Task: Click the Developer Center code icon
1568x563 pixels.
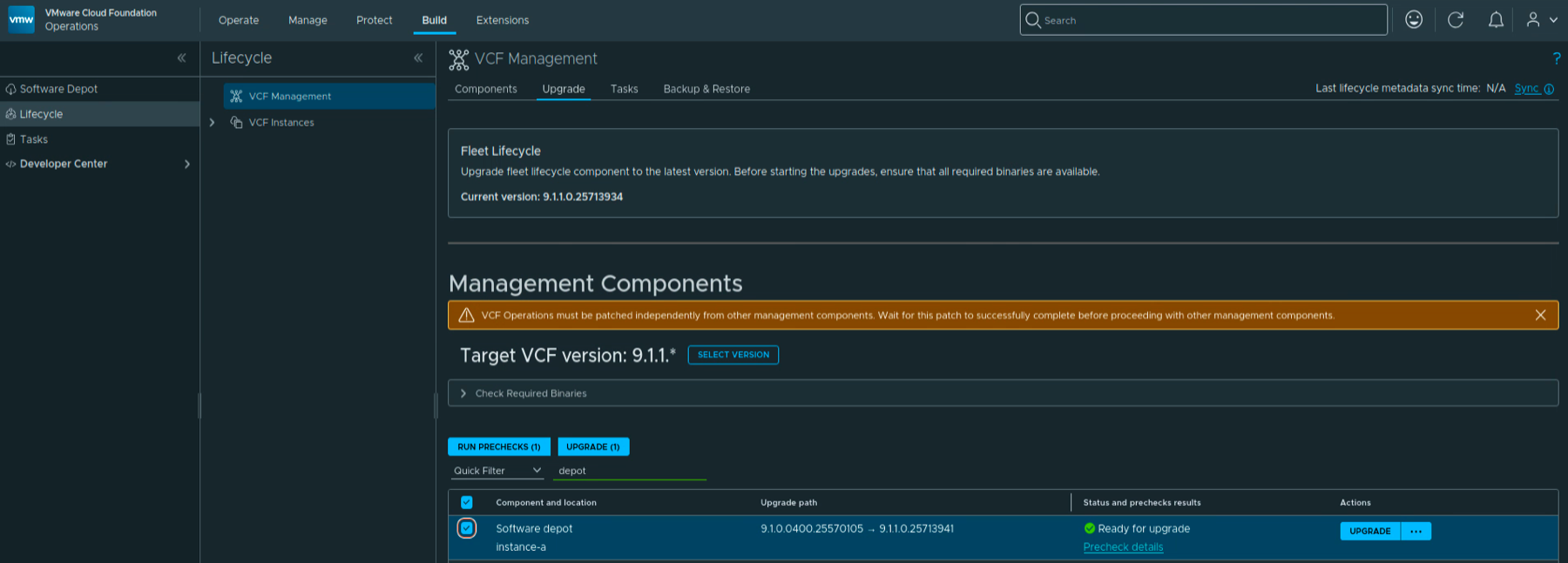Action: click(x=10, y=164)
